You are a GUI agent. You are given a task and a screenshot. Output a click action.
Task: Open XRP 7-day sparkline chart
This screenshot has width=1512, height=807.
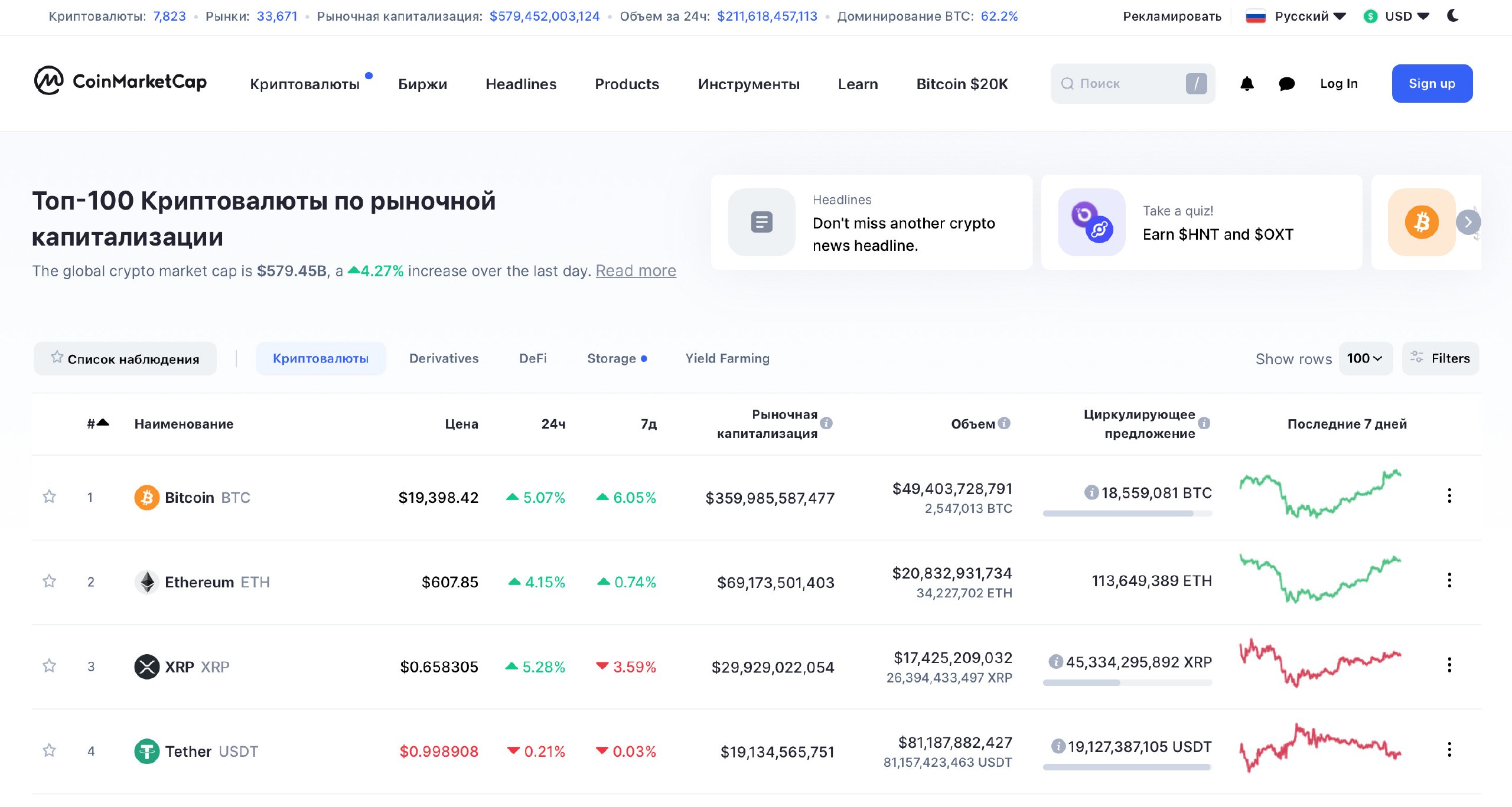(1320, 663)
